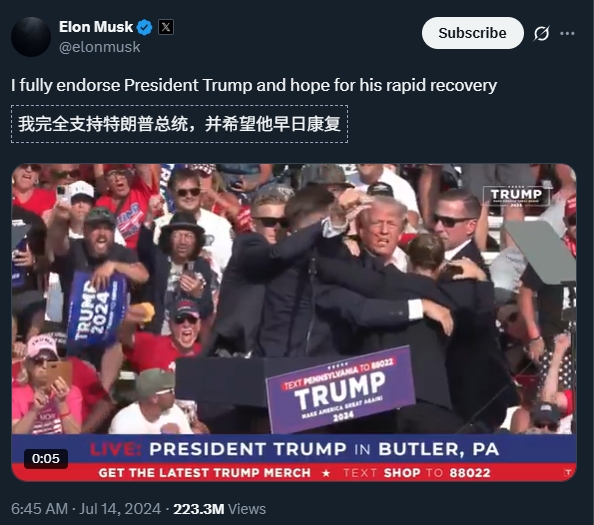Play the Butler, PA rally video
The image size is (594, 525).
click(x=294, y=322)
